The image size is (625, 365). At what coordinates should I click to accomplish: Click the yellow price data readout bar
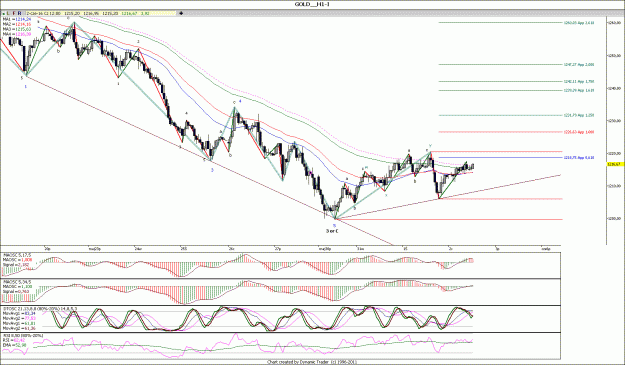point(101,13)
